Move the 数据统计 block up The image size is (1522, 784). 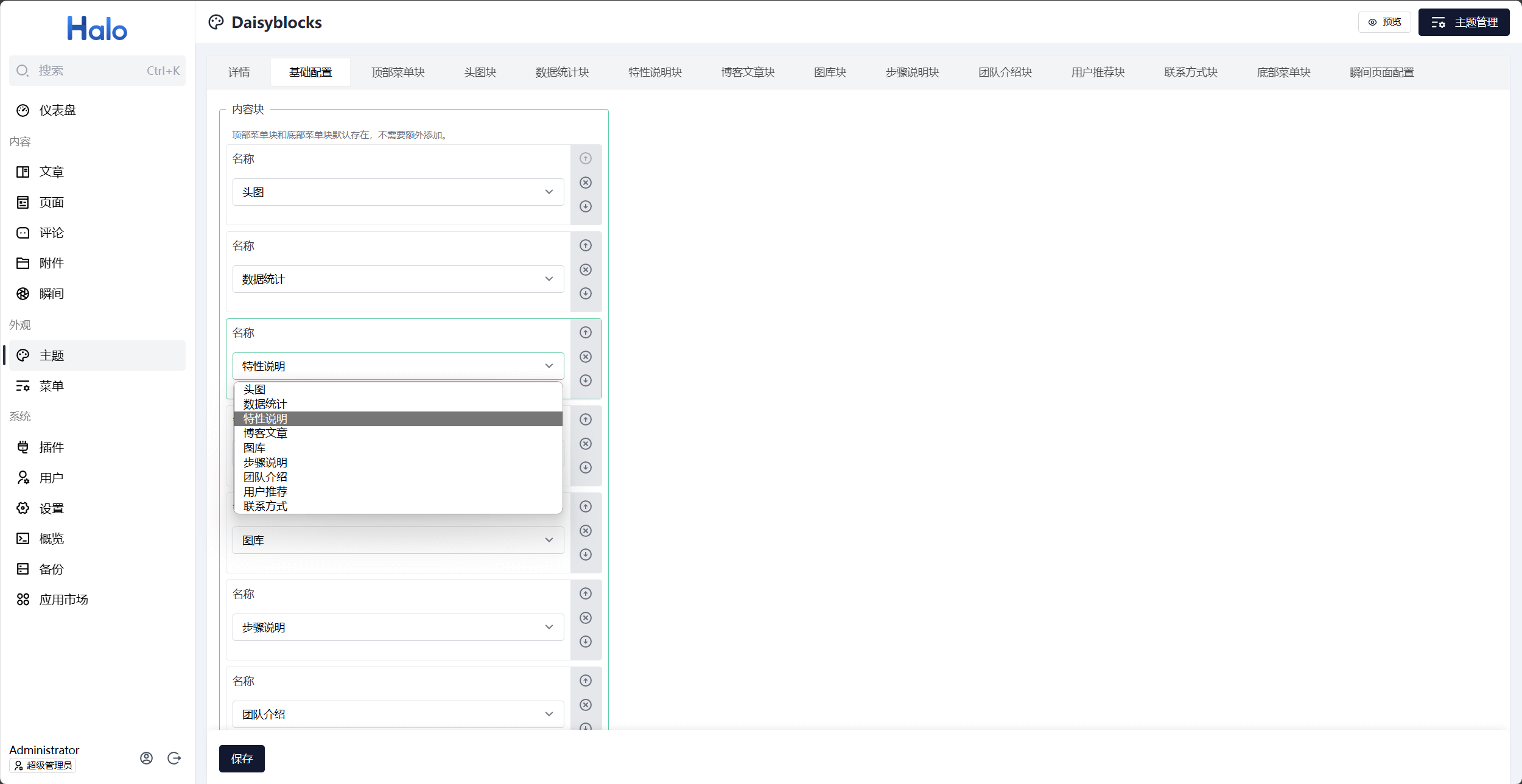(x=586, y=245)
